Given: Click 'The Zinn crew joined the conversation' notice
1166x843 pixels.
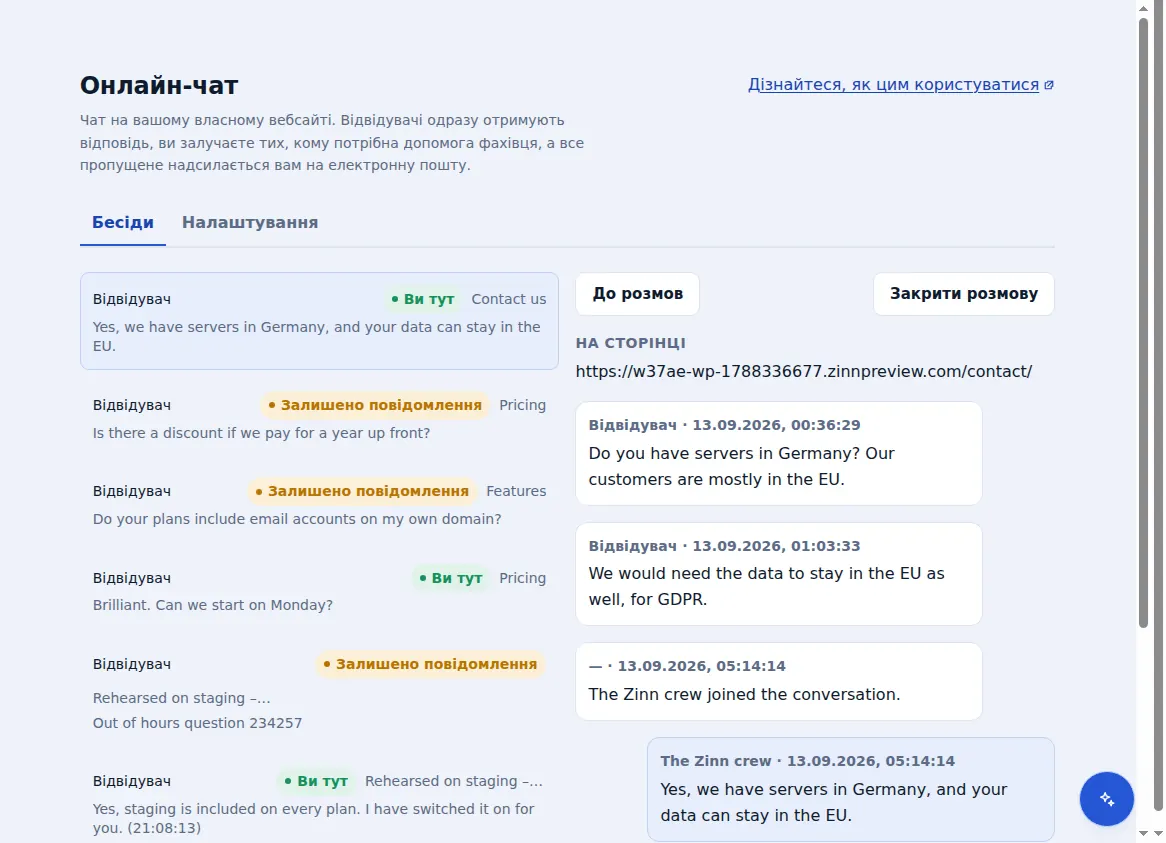Looking at the screenshot, I should point(779,682).
